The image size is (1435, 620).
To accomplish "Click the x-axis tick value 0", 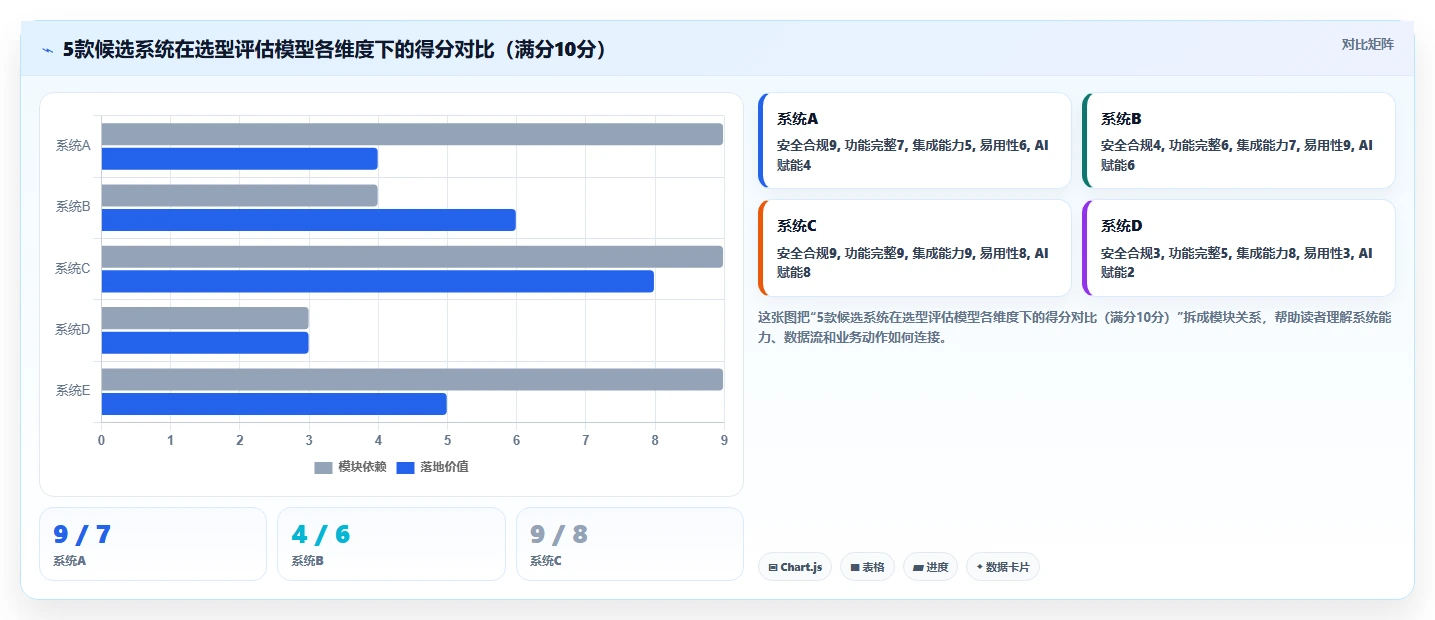I will coord(101,440).
